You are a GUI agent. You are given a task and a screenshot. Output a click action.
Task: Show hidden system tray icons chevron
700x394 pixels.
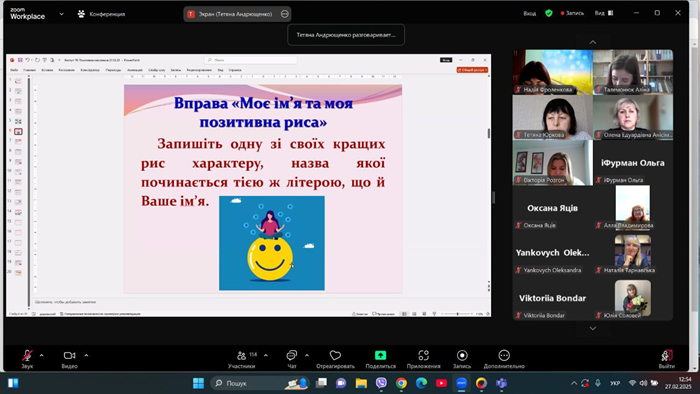tap(574, 383)
